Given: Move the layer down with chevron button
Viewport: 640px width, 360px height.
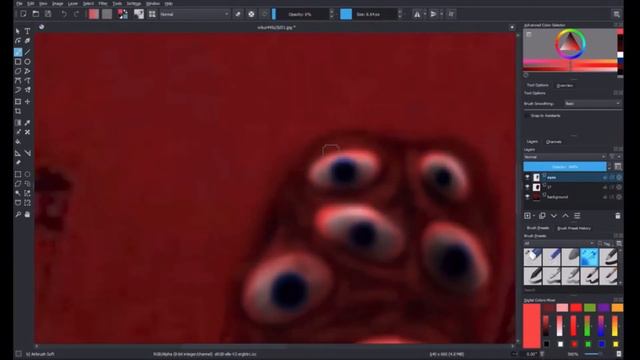Looking at the screenshot, I should (x=554, y=216).
